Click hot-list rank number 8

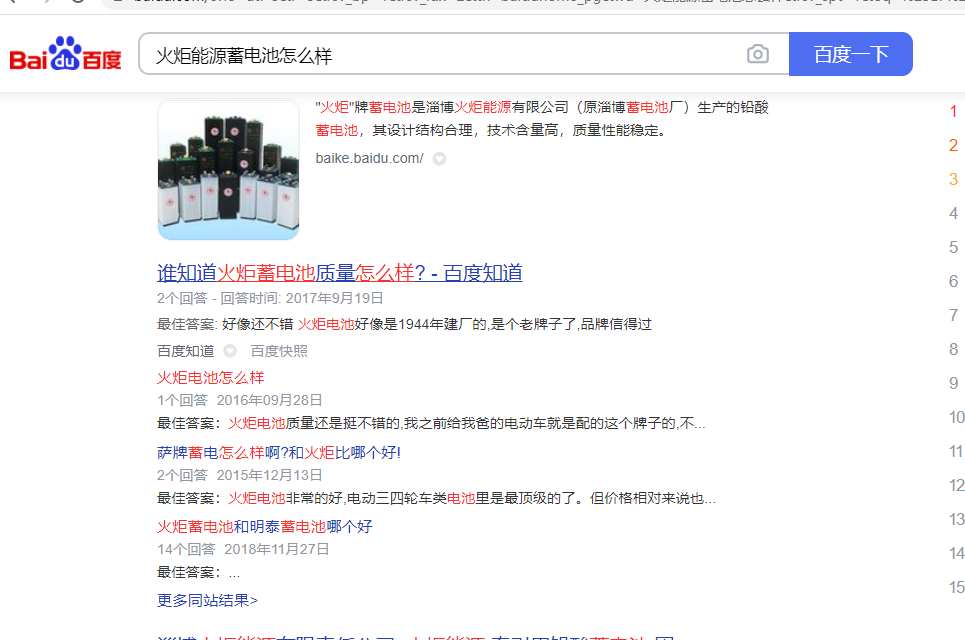pyautogui.click(x=953, y=349)
